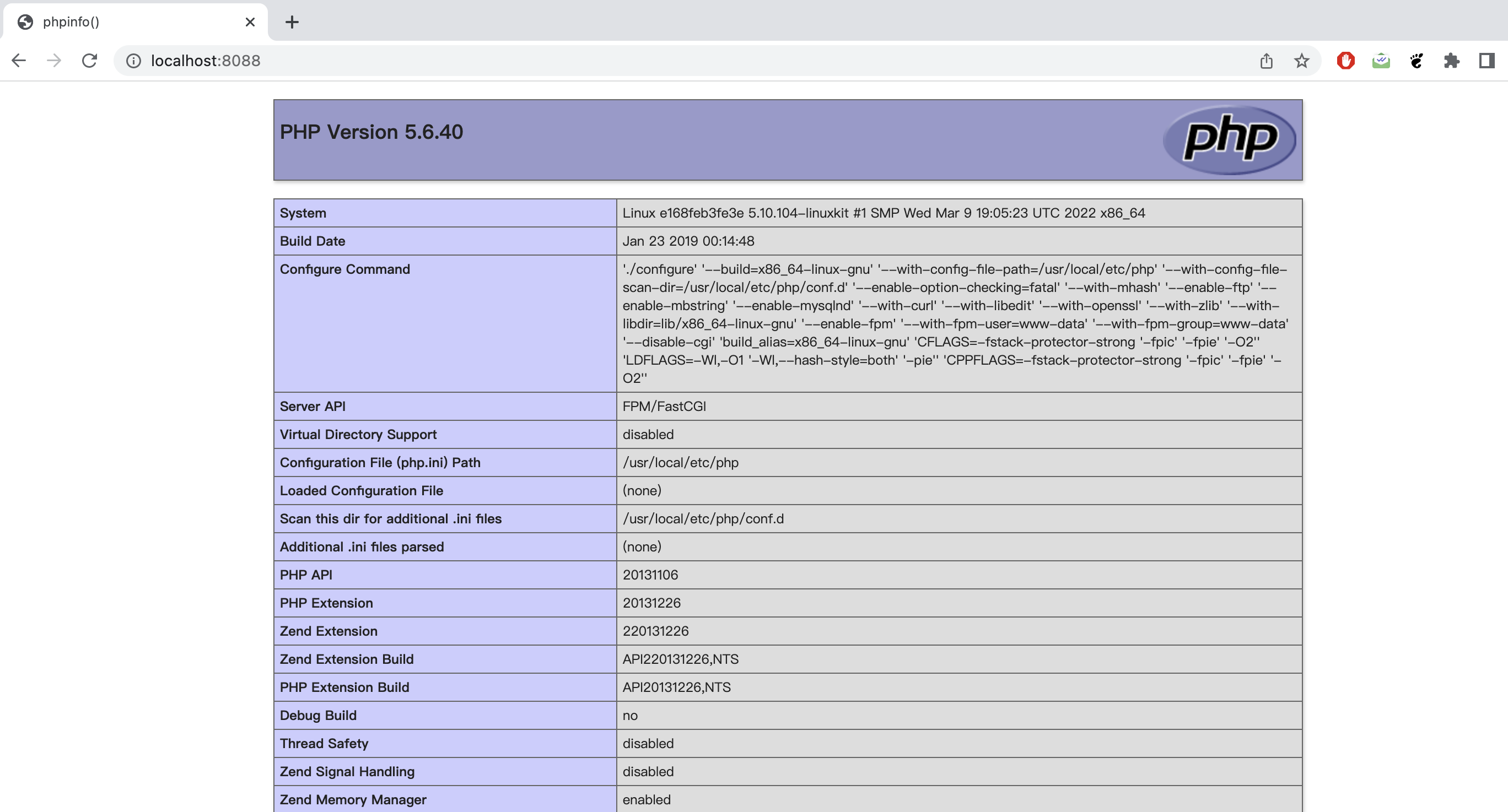Click the share page icon
Viewport: 1508px width, 812px height.
[1266, 61]
